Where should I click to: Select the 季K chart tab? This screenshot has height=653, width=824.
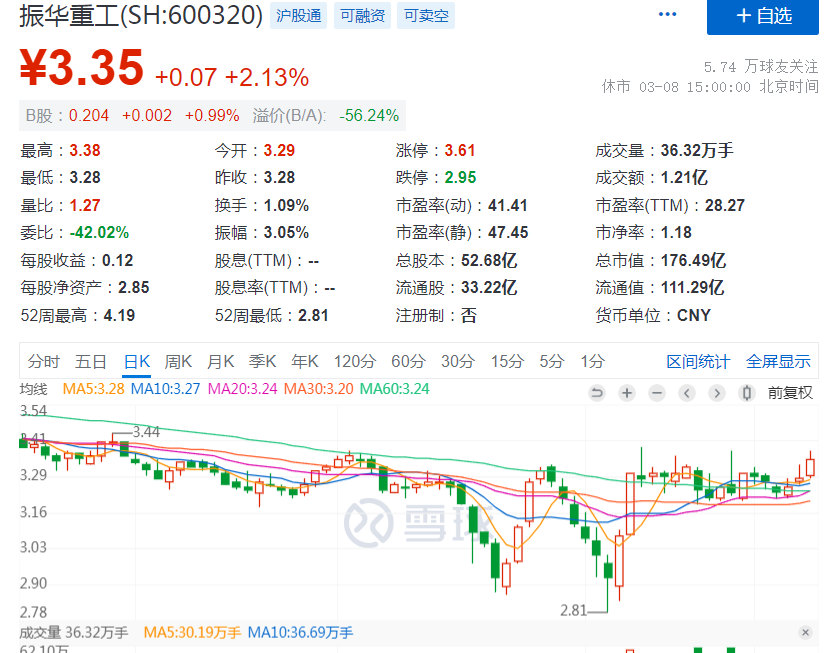(x=262, y=361)
